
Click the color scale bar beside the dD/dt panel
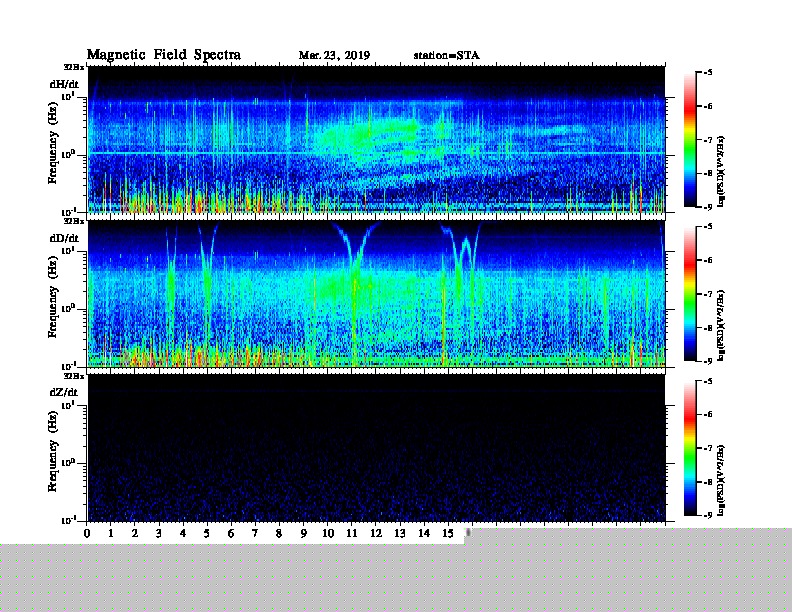click(689, 294)
